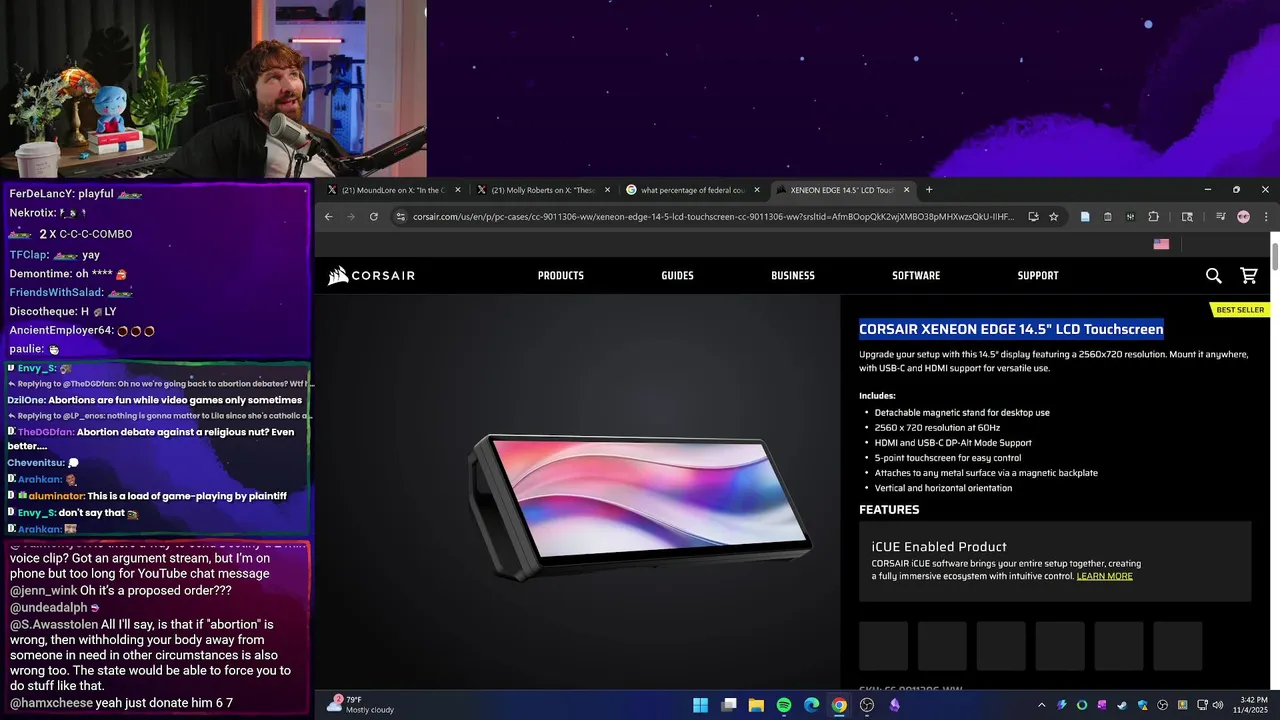Click Discotheque username in chat
1280x720 pixels.
[43, 311]
